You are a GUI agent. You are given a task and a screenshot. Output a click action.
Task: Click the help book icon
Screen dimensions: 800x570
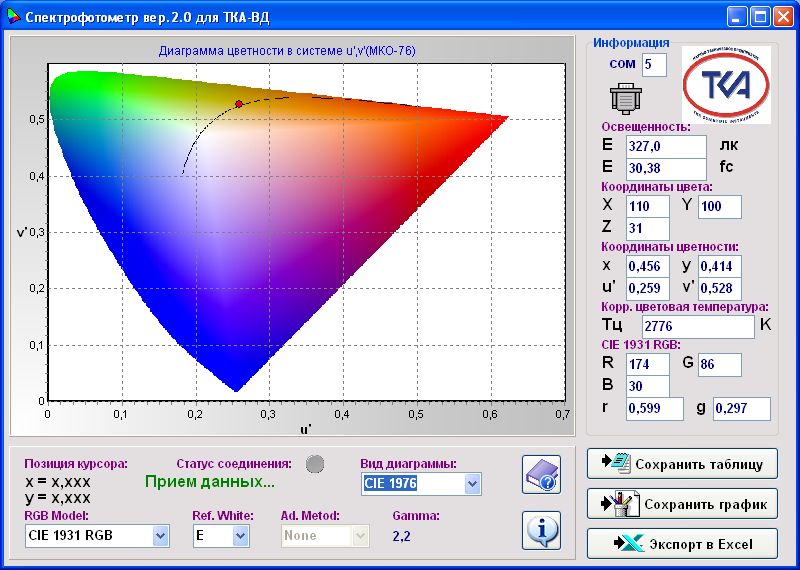pyautogui.click(x=541, y=474)
